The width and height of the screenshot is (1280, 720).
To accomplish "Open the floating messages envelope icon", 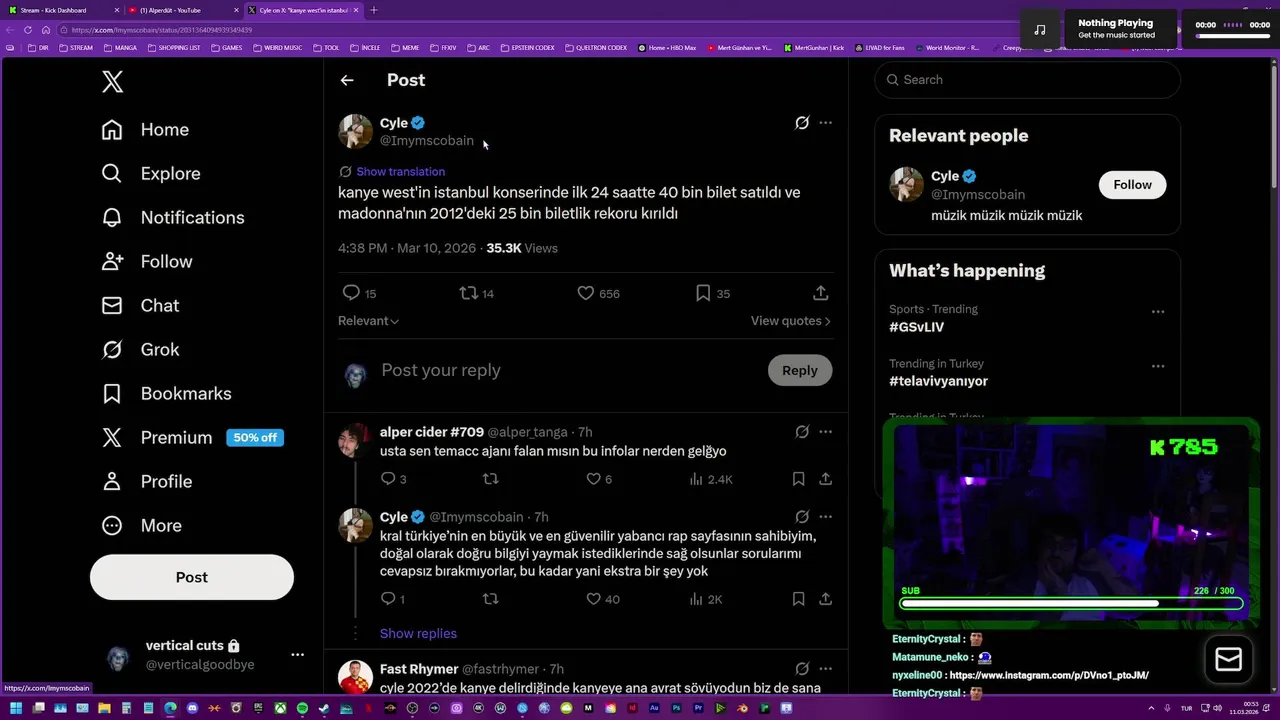I will pyautogui.click(x=1228, y=660).
